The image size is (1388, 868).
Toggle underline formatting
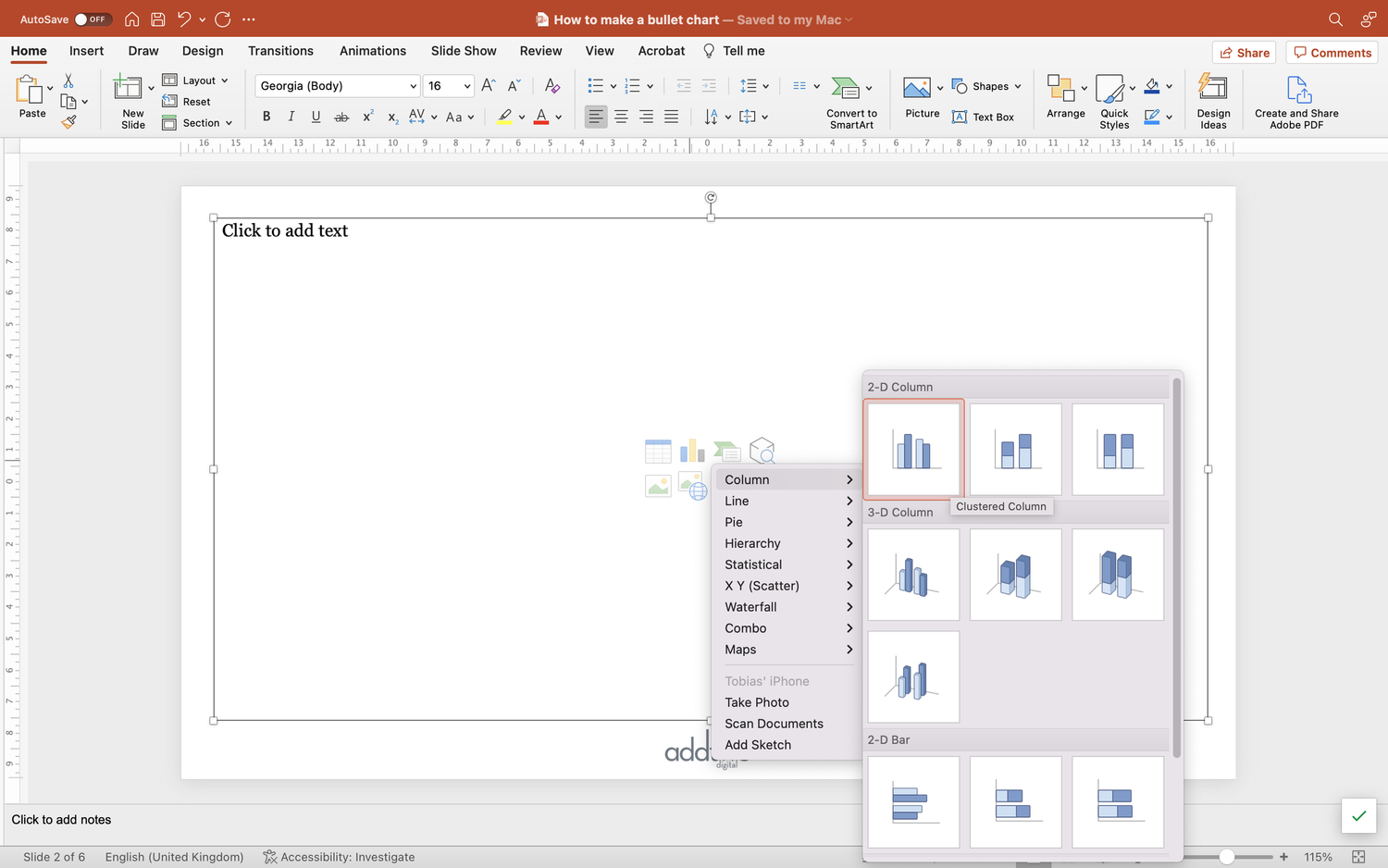[x=316, y=117]
